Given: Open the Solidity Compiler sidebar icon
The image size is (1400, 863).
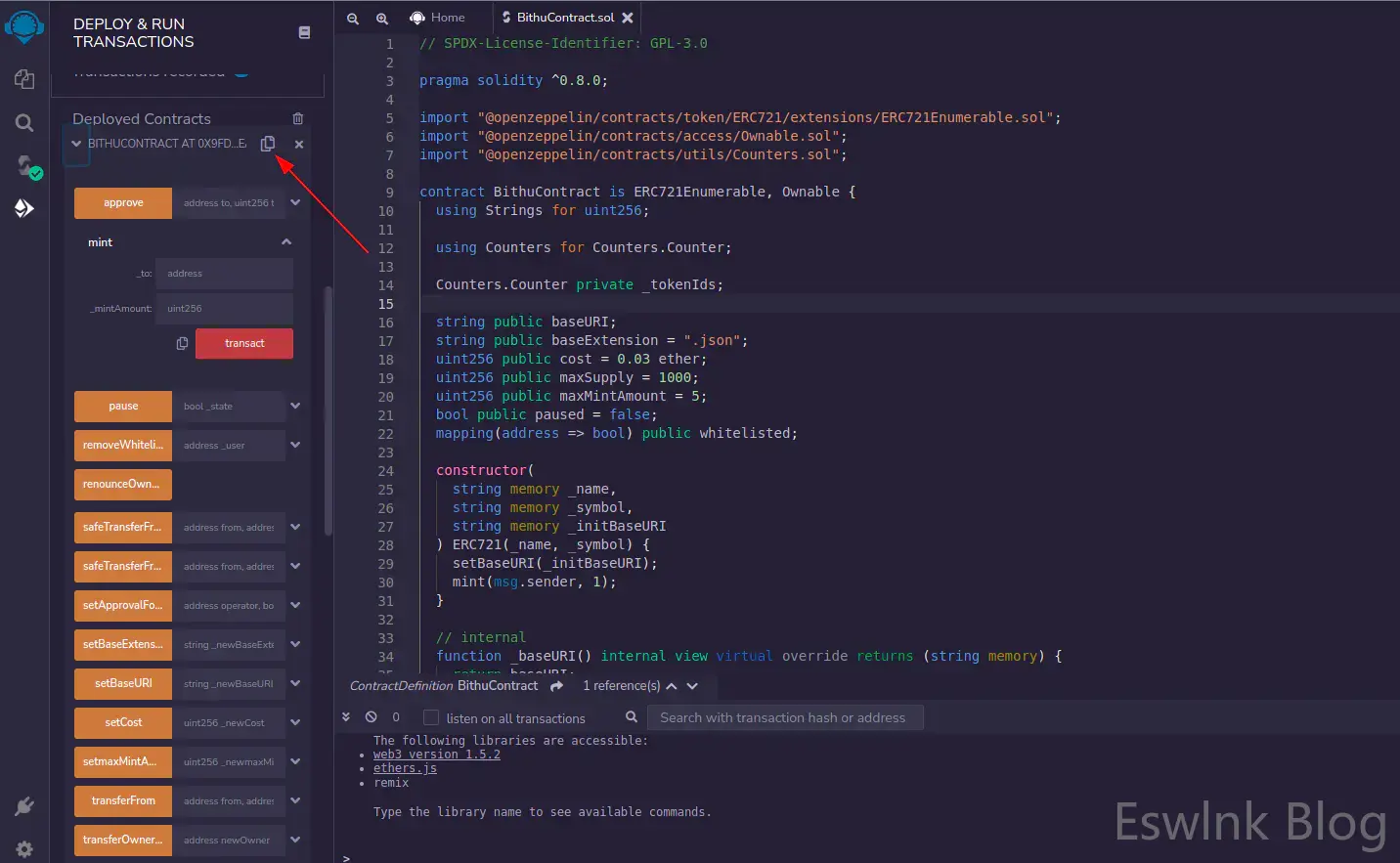Looking at the screenshot, I should pos(26,166).
